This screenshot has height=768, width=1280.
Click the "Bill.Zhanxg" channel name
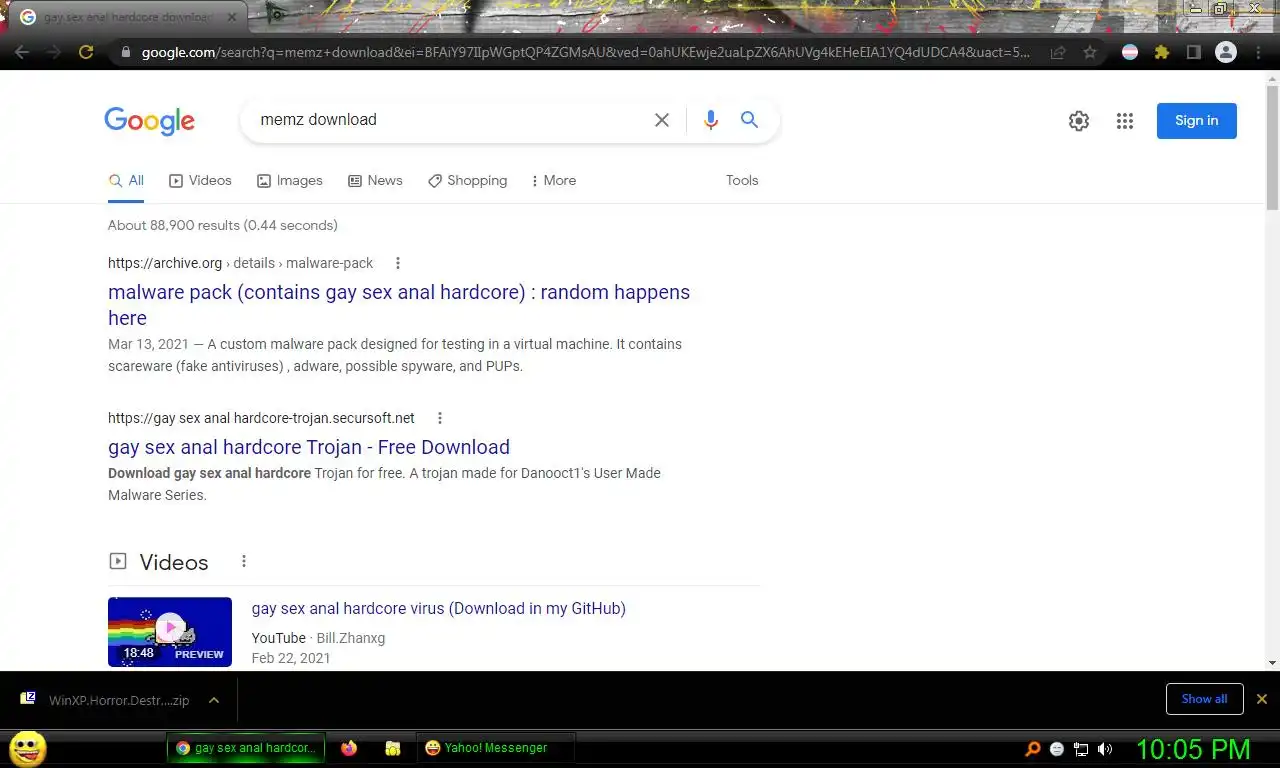coord(351,638)
